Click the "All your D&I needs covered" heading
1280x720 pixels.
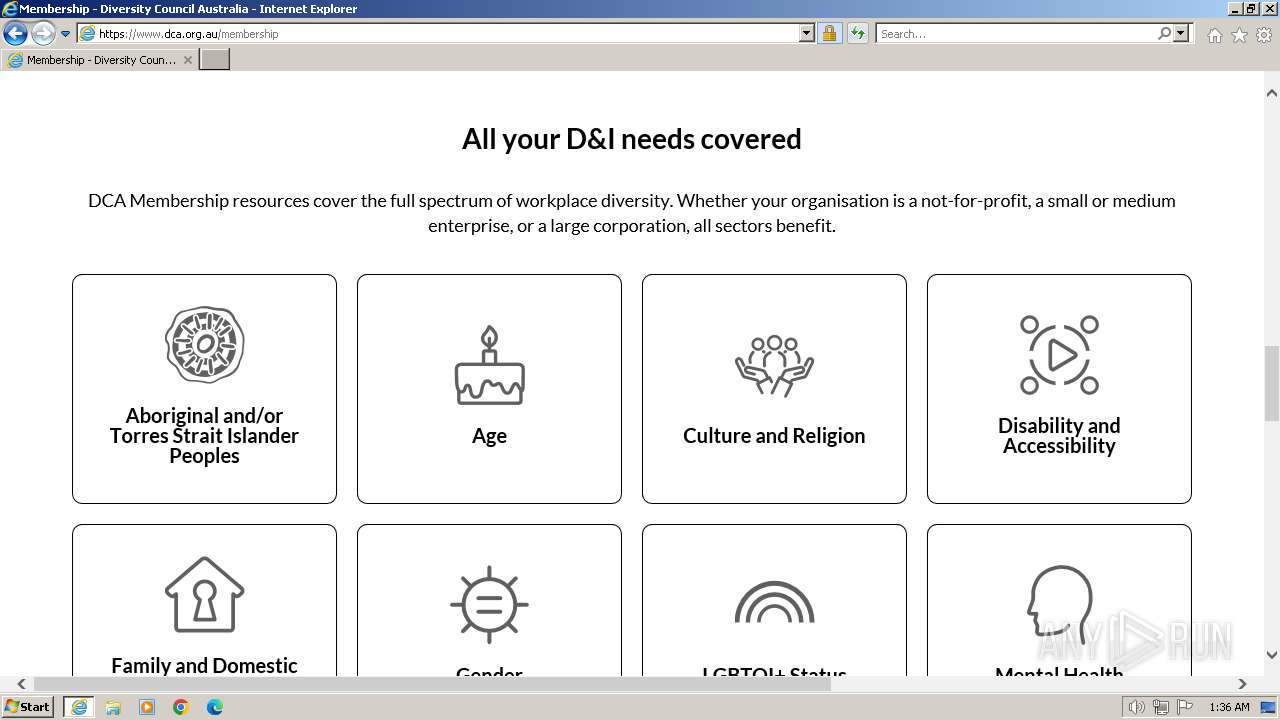632,138
